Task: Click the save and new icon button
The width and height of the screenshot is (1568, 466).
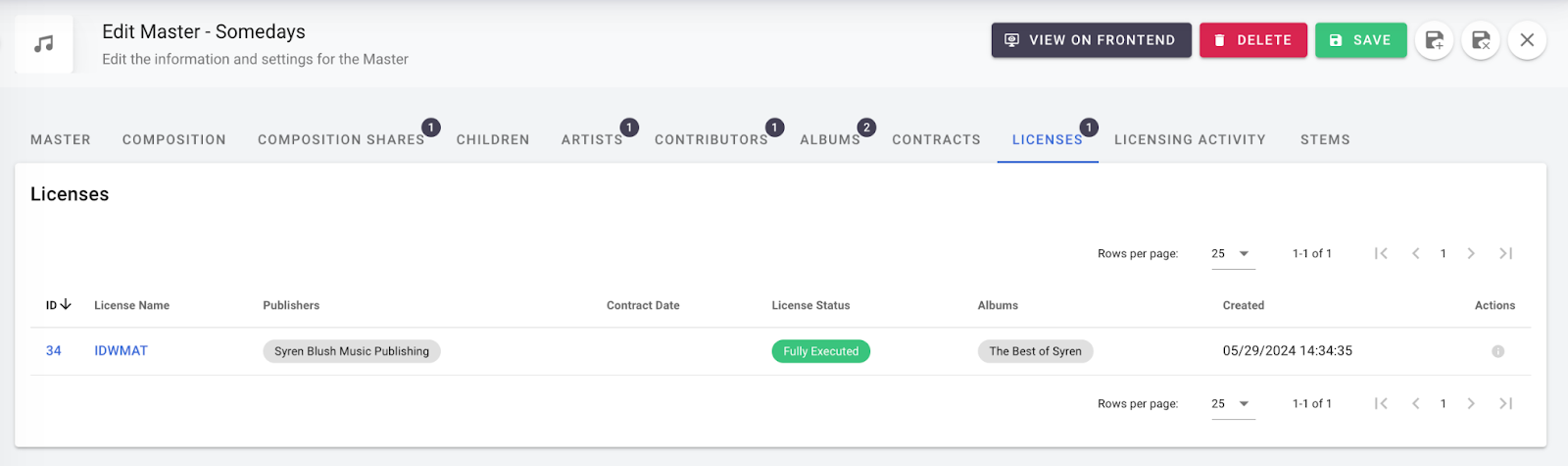Action: 1434,40
